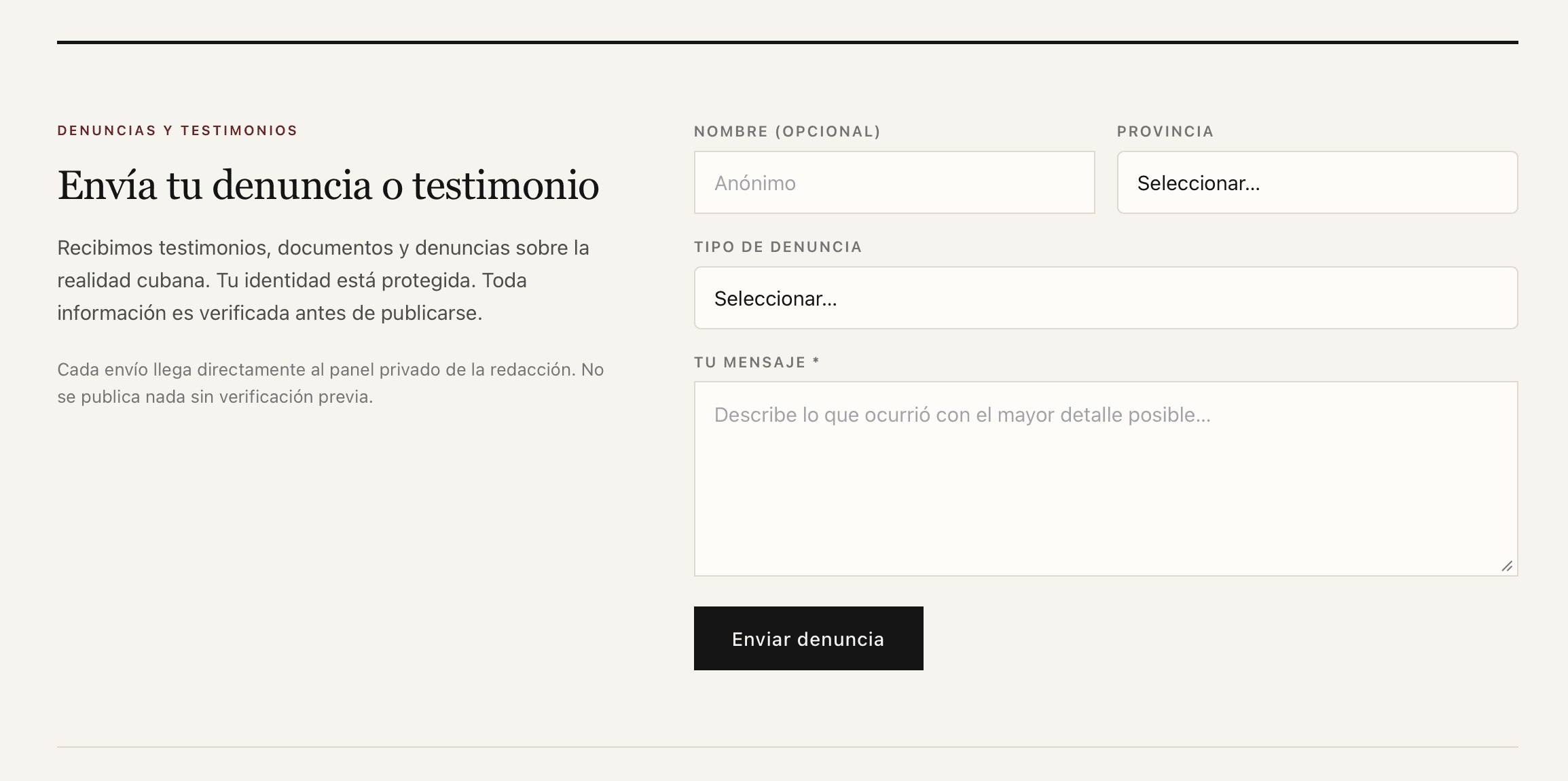Open the Tipo de denuncia selector
1568x781 pixels.
[1105, 297]
